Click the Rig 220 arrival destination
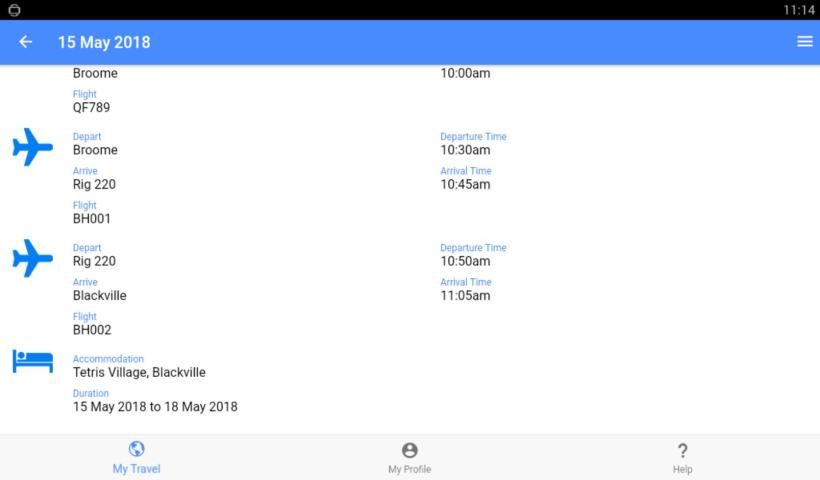This screenshot has width=820, height=480. (x=94, y=184)
